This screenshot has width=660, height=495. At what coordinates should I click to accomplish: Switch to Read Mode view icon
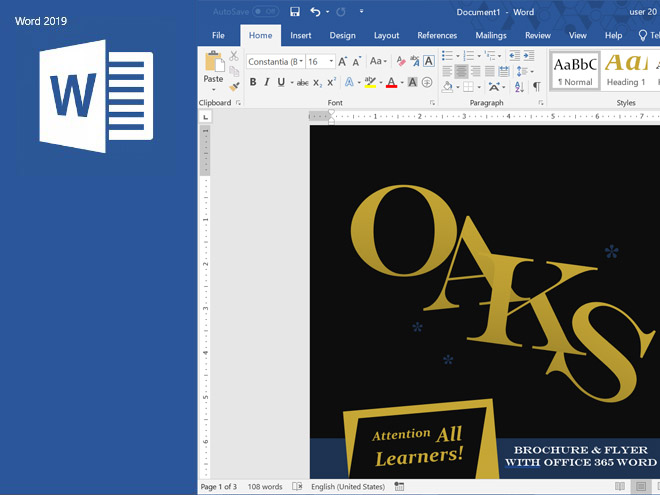coord(620,487)
